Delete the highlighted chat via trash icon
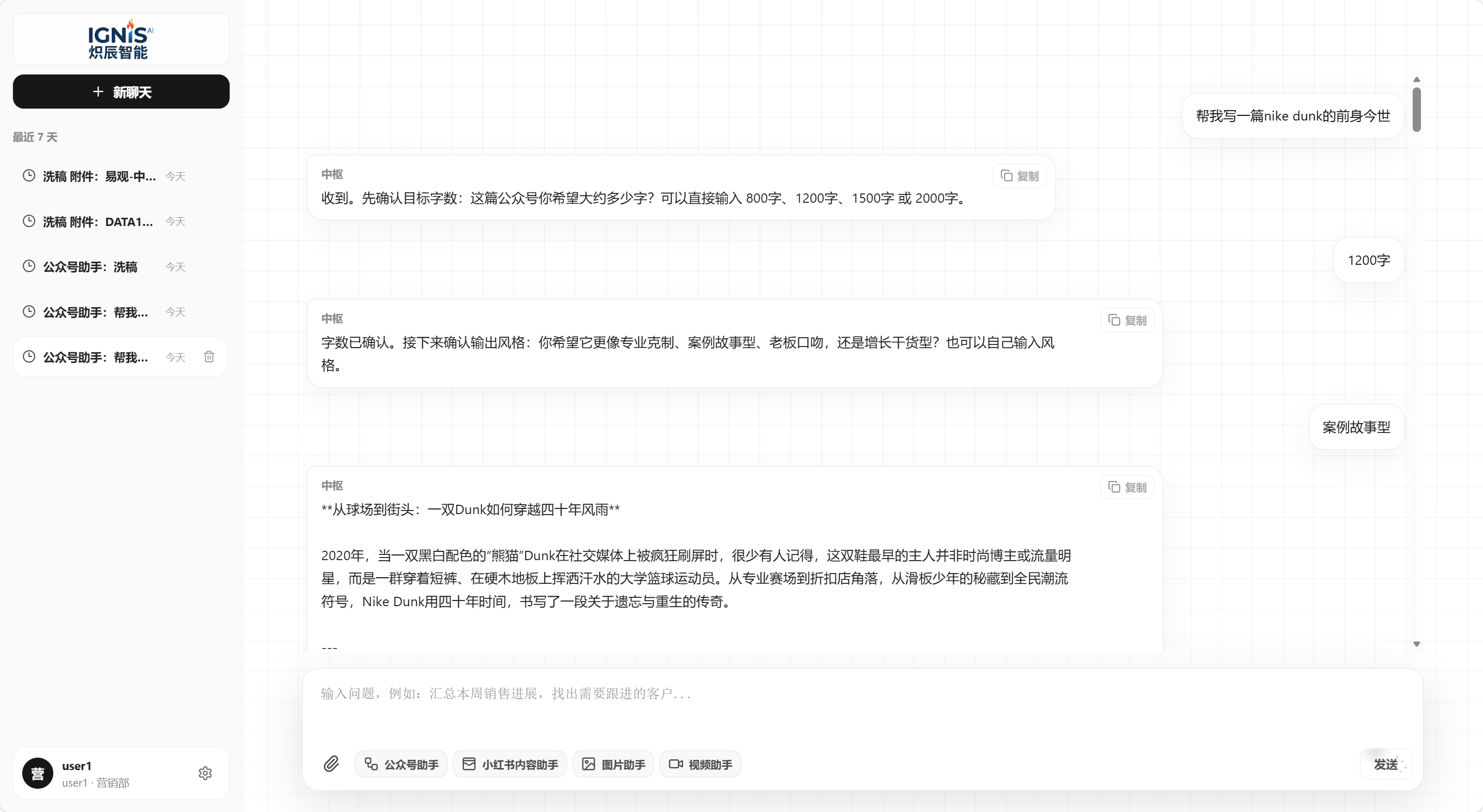The image size is (1483, 812). [x=209, y=357]
